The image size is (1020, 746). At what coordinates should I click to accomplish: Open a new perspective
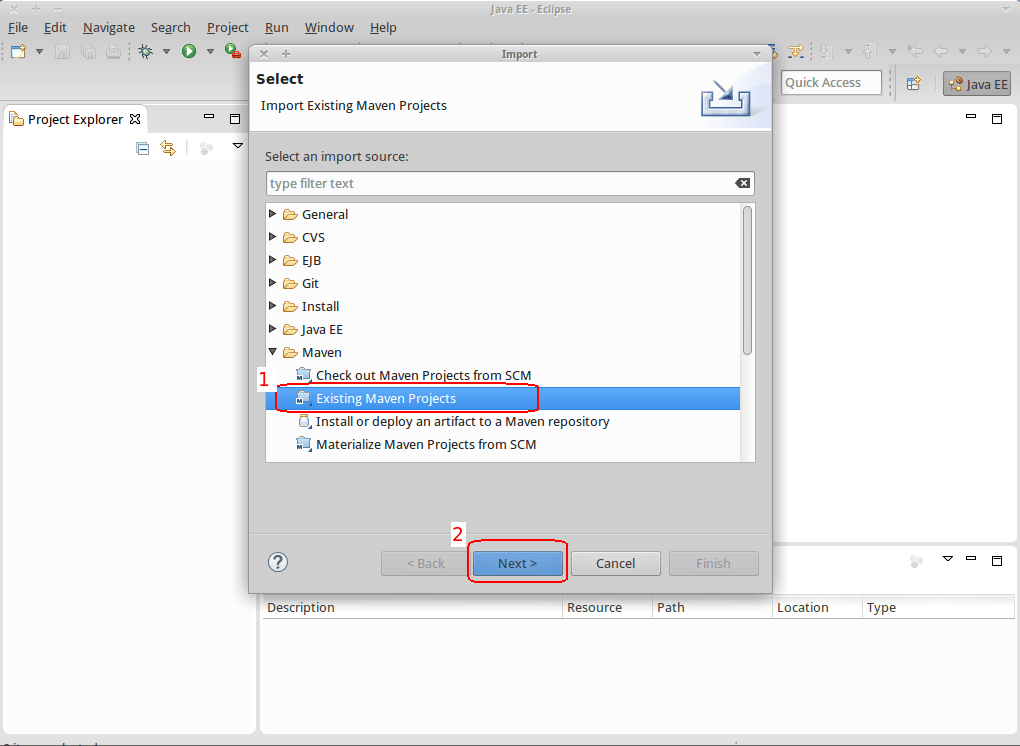click(x=913, y=83)
